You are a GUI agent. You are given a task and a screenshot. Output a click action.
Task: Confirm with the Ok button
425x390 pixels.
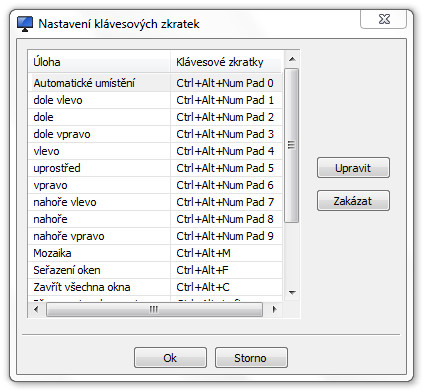[x=170, y=358]
